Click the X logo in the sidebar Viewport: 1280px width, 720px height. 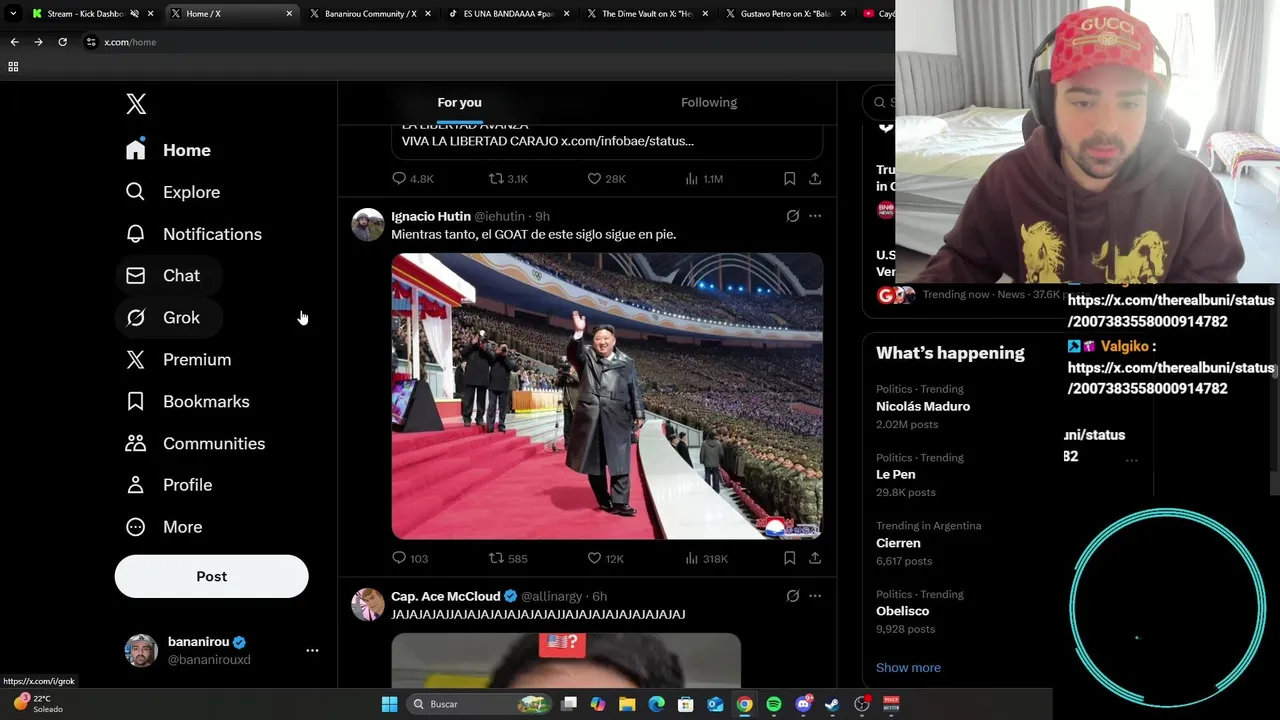pyautogui.click(x=136, y=103)
